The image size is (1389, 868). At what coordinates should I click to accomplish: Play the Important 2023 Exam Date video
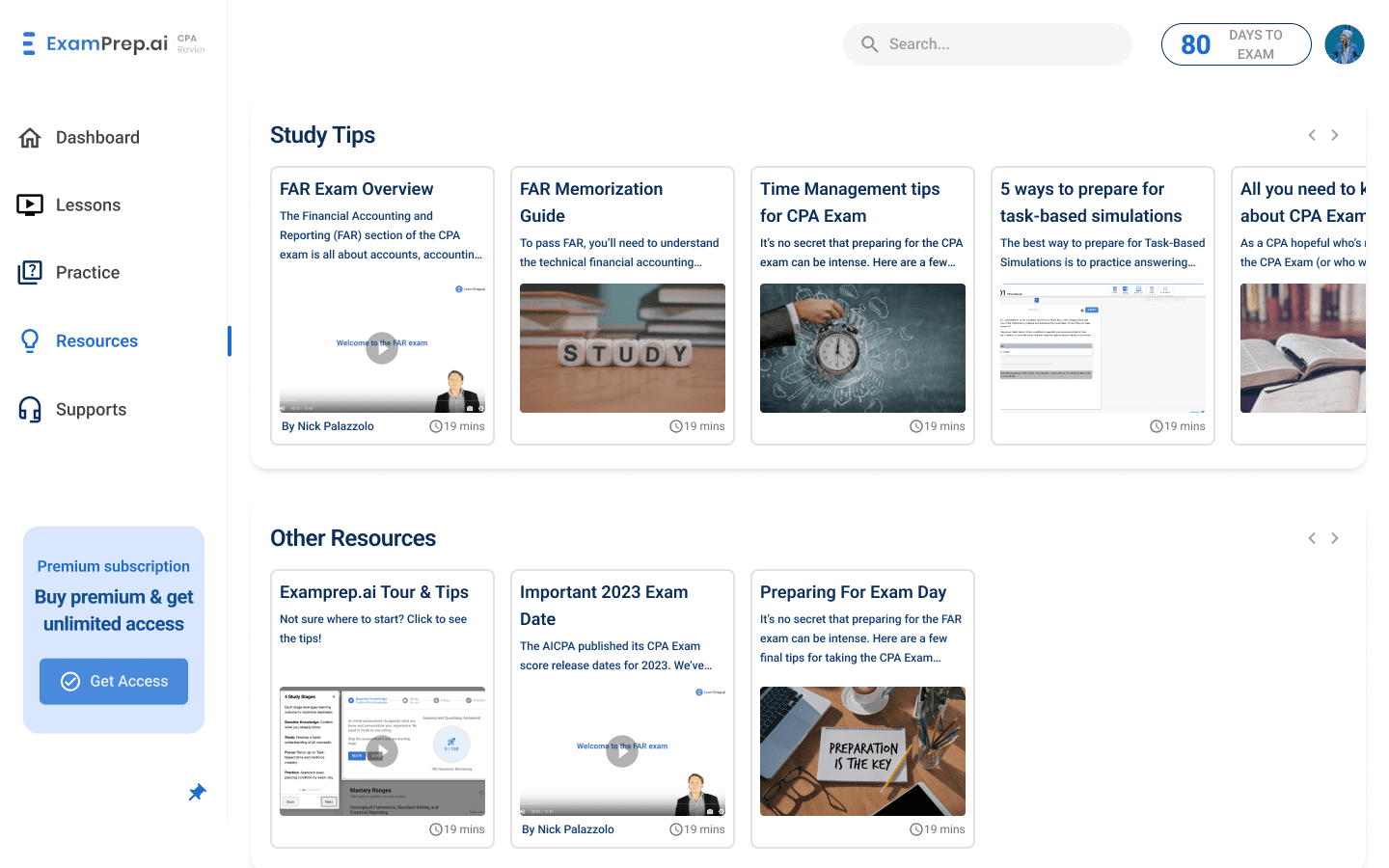point(622,751)
